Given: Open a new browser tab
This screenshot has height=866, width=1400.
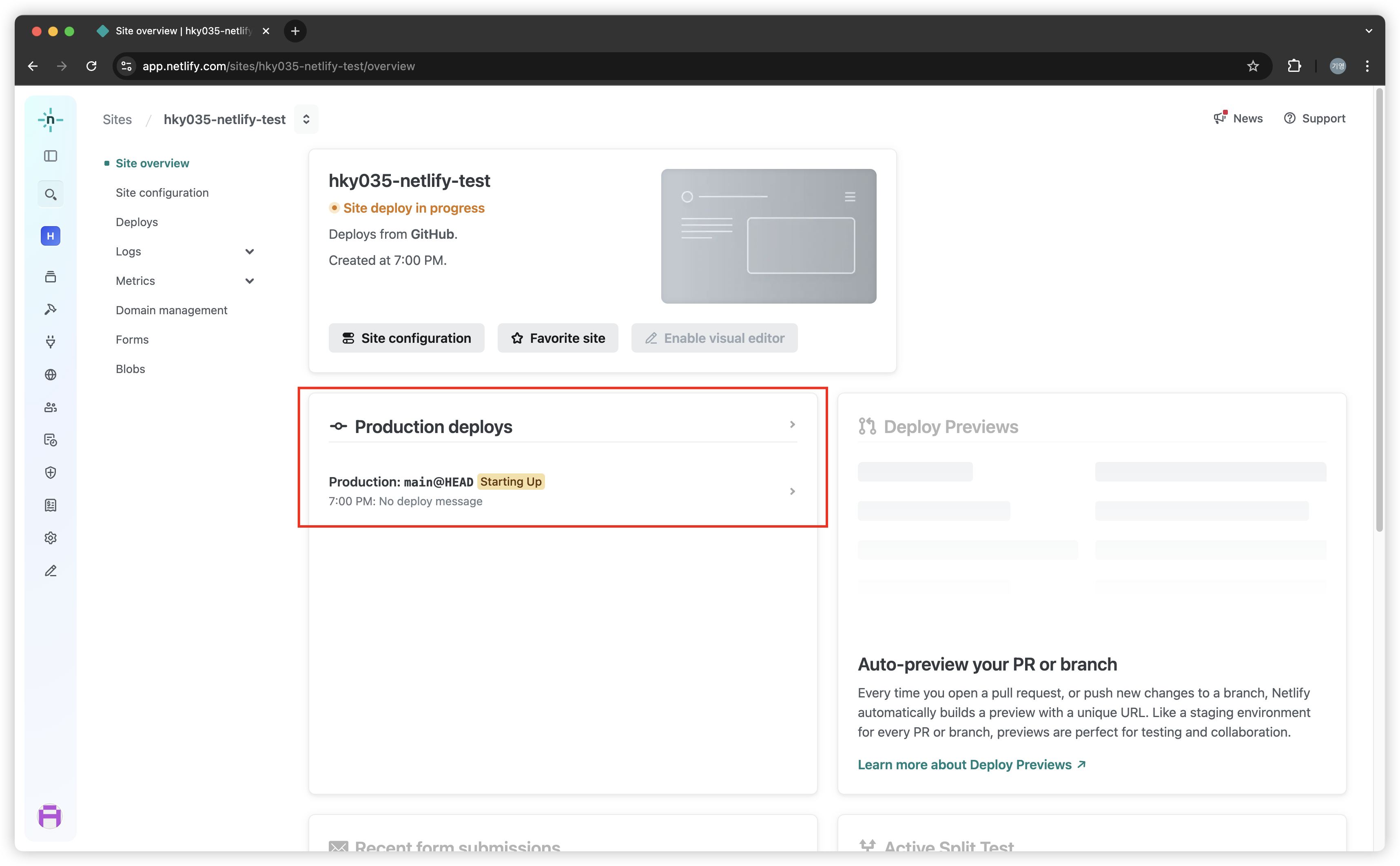Looking at the screenshot, I should point(295,31).
